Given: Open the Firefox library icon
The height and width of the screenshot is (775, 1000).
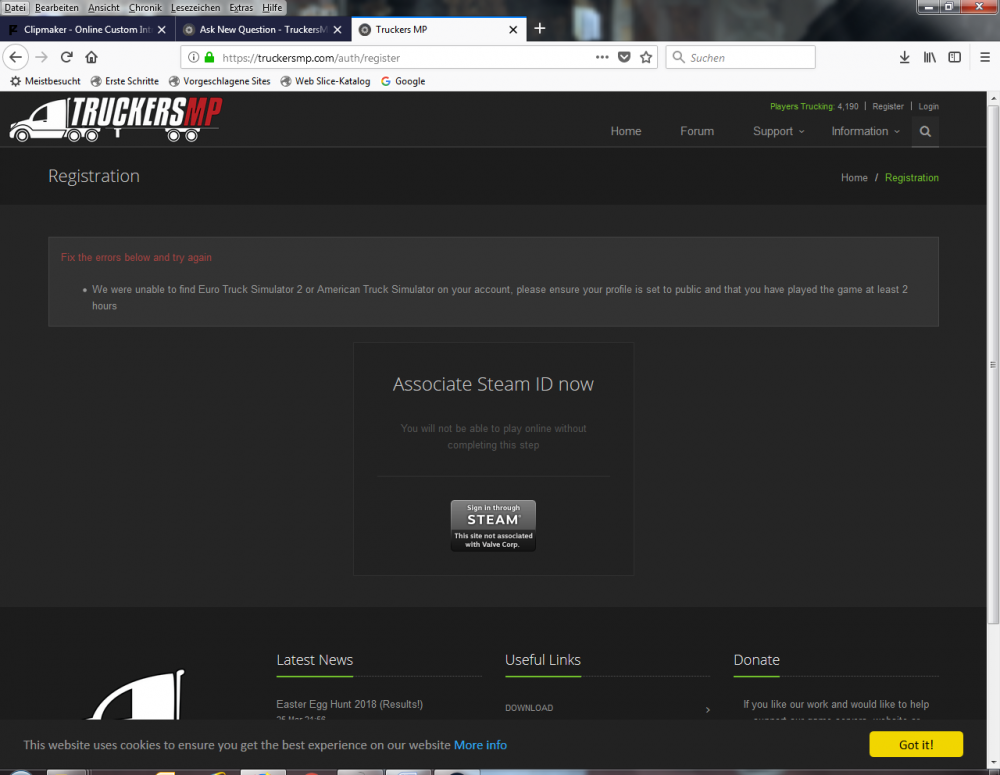Looking at the screenshot, I should click(930, 57).
